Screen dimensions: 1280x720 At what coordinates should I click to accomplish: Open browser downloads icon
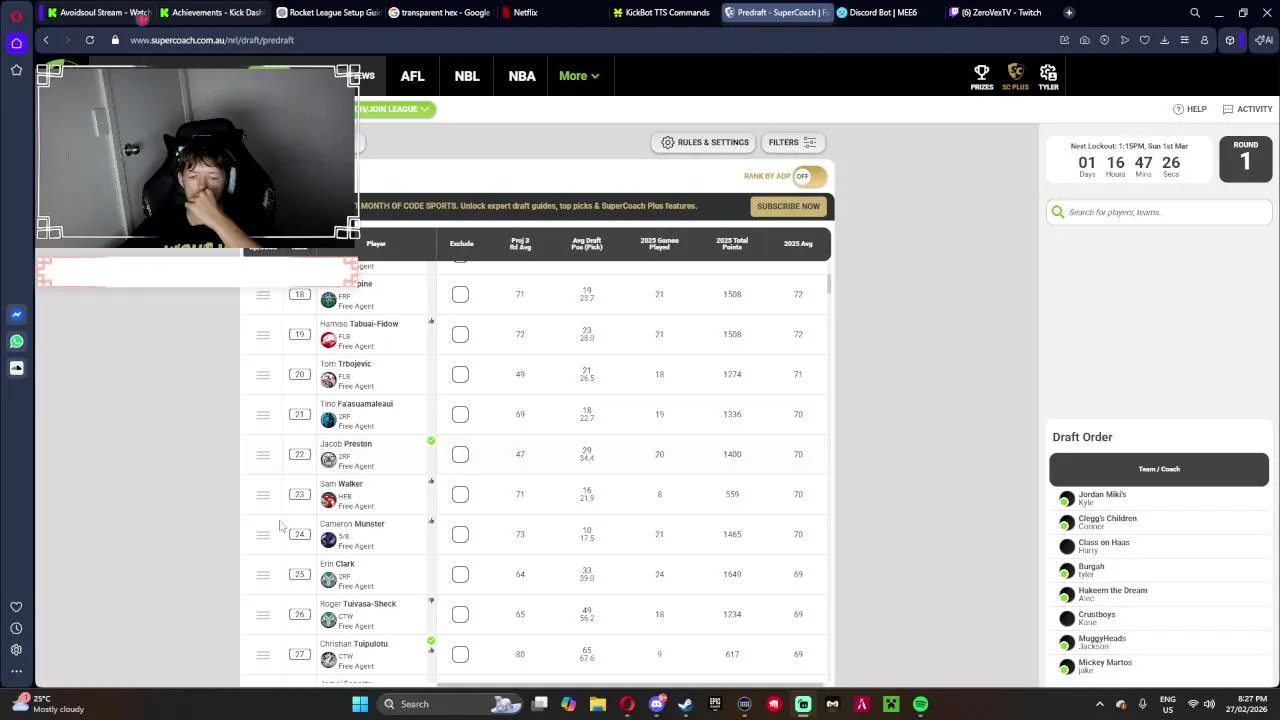pos(1165,40)
